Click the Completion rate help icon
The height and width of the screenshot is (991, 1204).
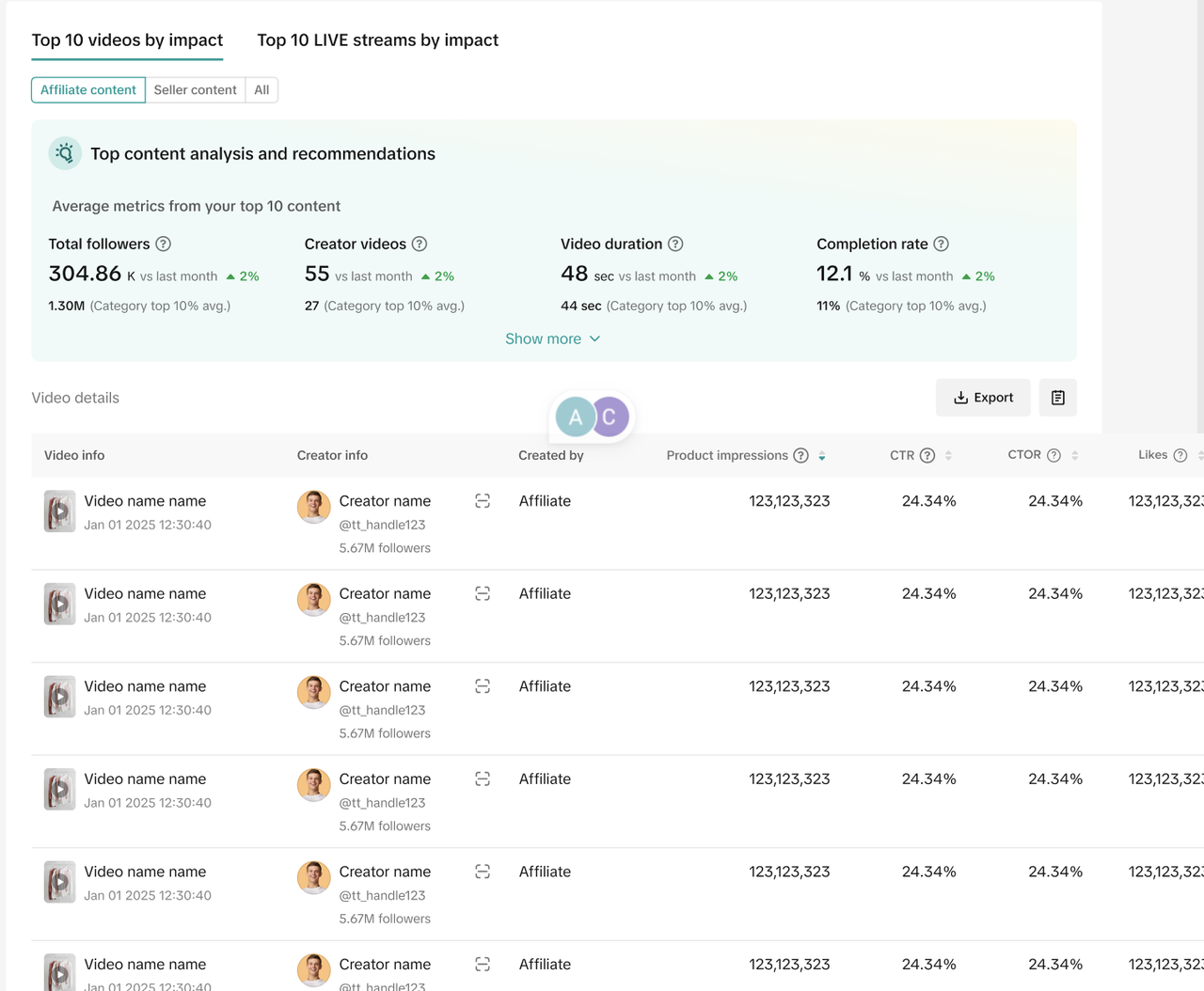[941, 244]
